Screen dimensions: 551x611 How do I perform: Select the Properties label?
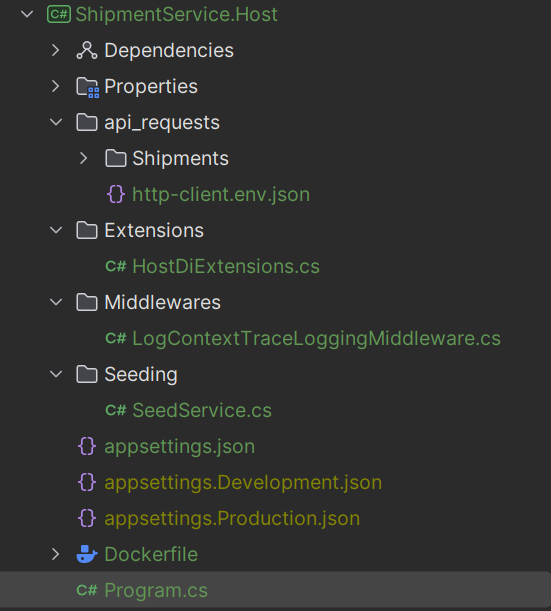pos(151,87)
